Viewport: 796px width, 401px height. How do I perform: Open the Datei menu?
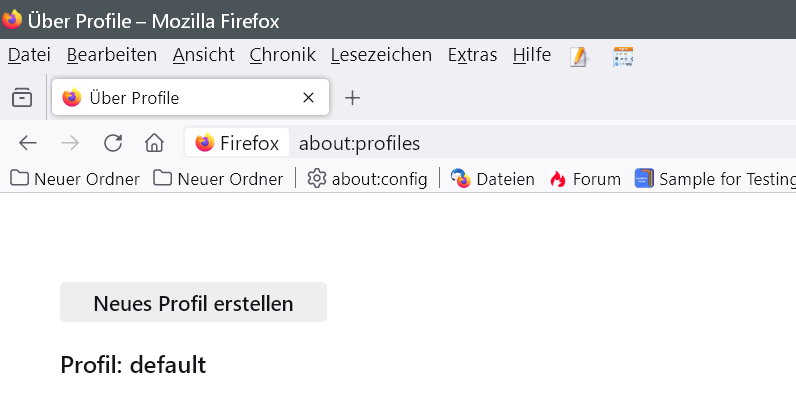pos(29,55)
